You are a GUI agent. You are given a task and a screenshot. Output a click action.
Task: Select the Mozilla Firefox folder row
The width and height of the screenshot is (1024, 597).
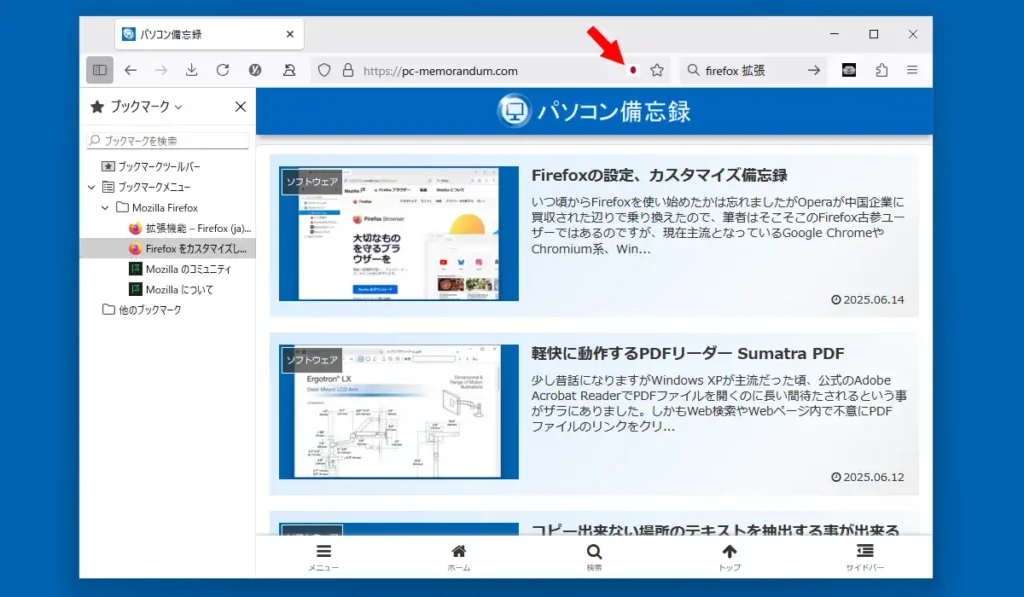(168, 208)
